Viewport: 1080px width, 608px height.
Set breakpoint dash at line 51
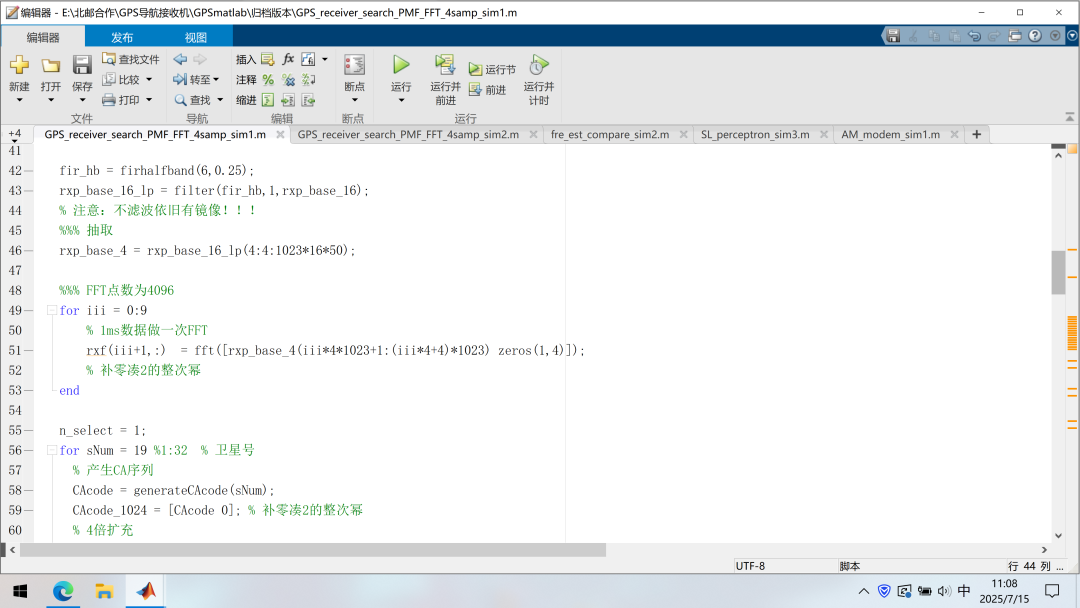click(28, 350)
